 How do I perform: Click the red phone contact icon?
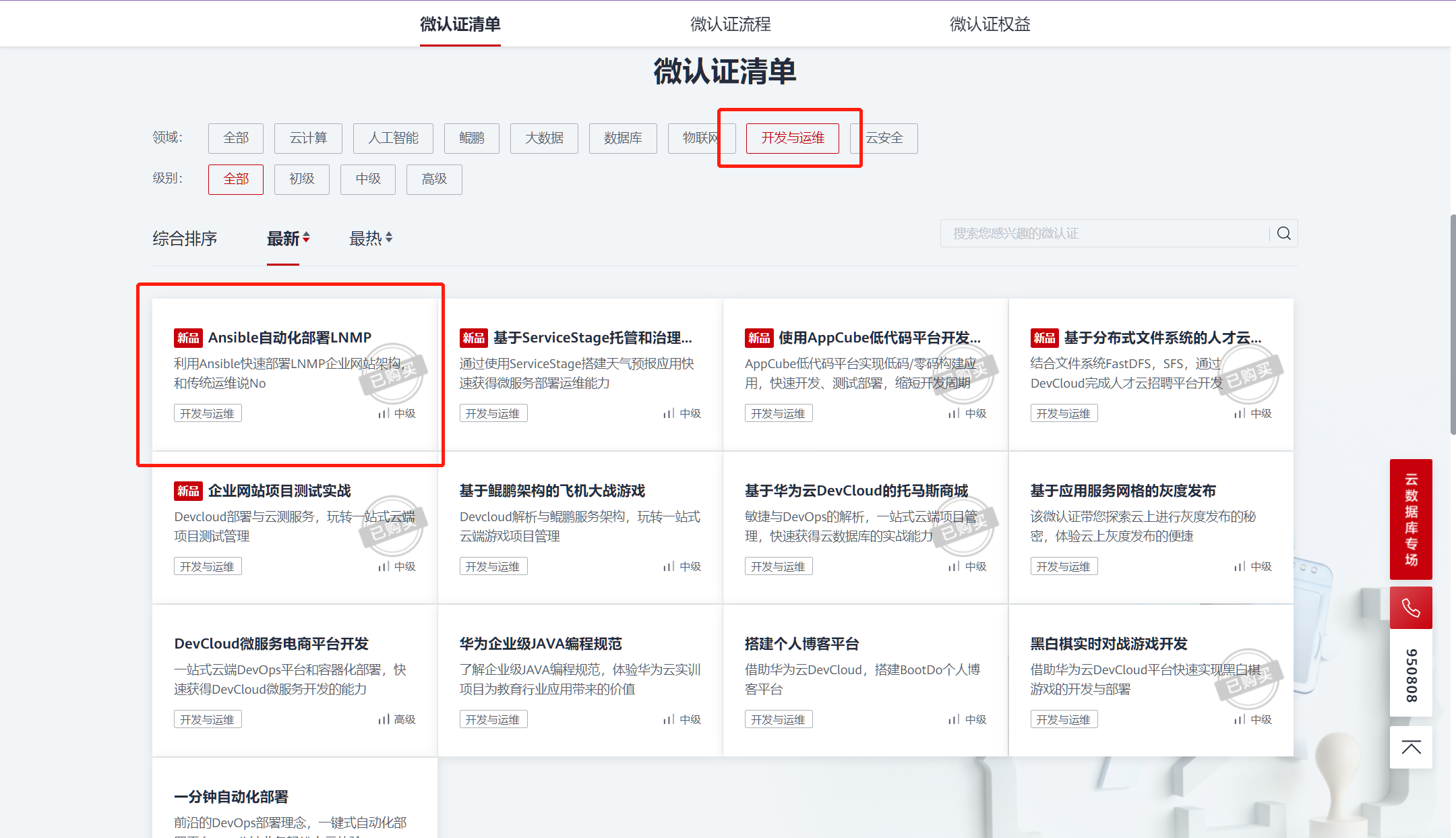(x=1411, y=608)
